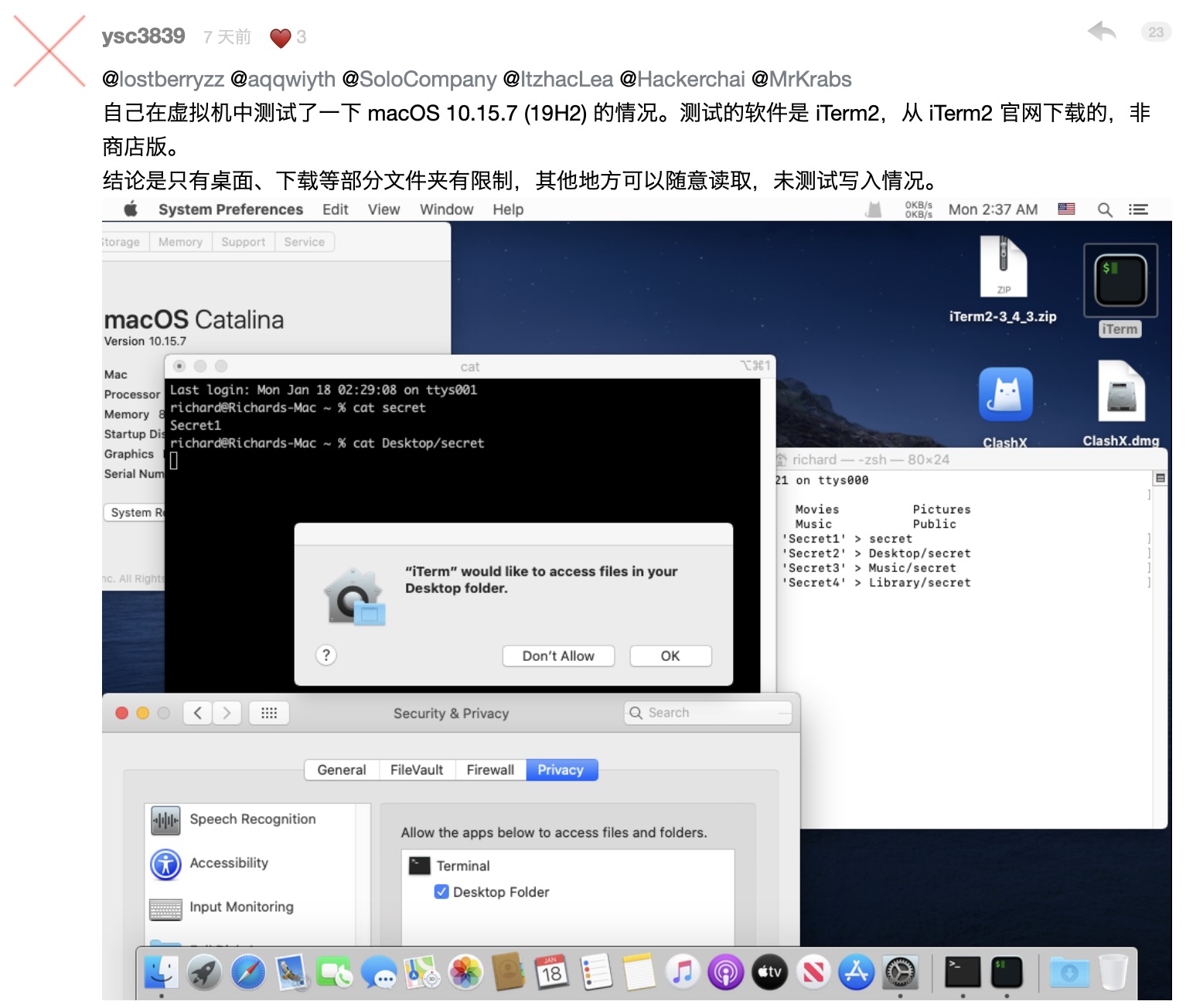
Task: Click the reply arrow on ysc3839's comment
Action: [1102, 32]
